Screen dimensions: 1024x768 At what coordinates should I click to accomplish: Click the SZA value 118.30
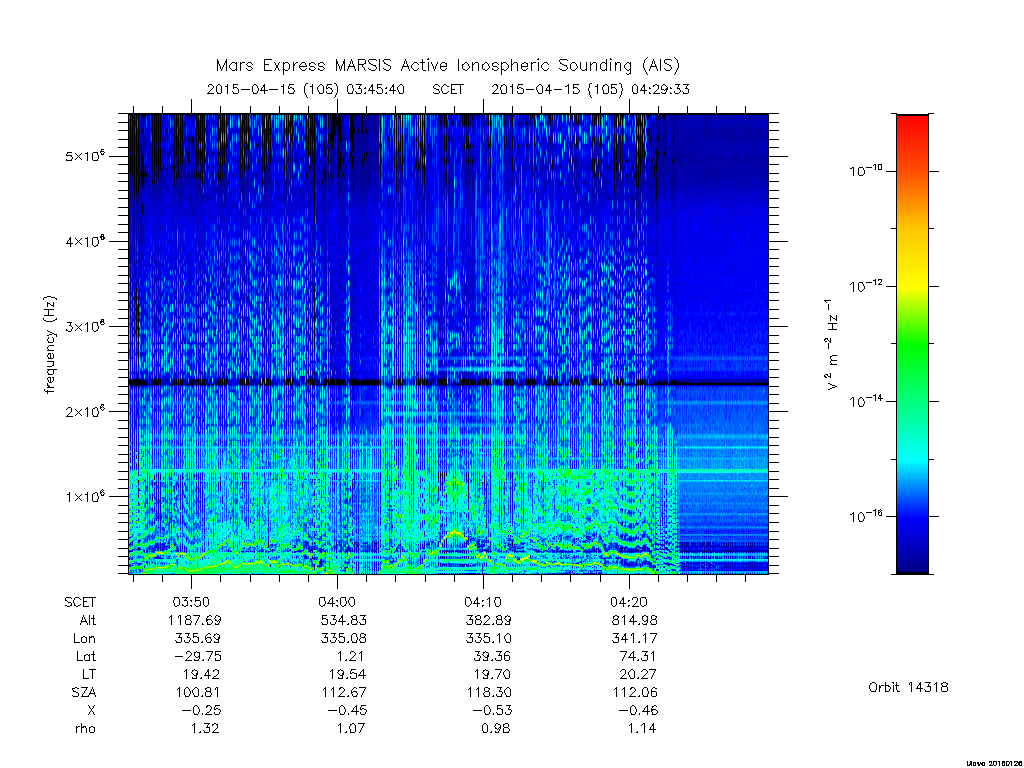coord(488,692)
